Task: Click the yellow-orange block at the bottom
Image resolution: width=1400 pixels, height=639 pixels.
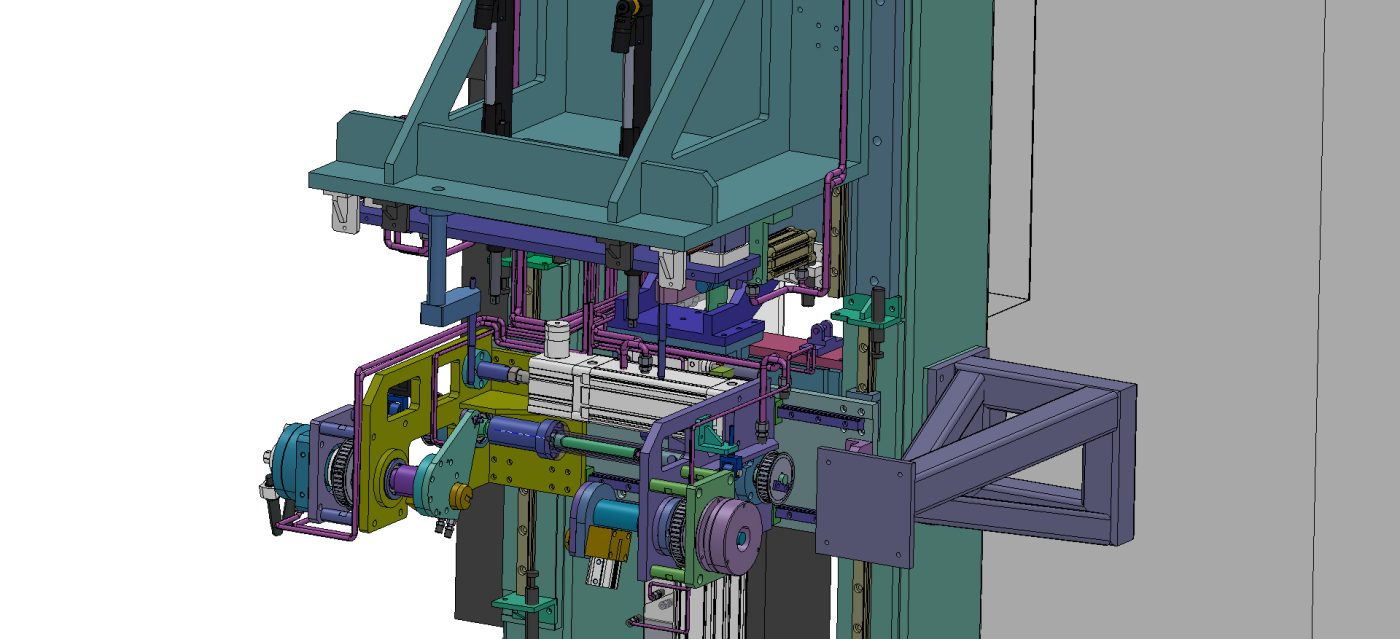Action: click(x=610, y=545)
